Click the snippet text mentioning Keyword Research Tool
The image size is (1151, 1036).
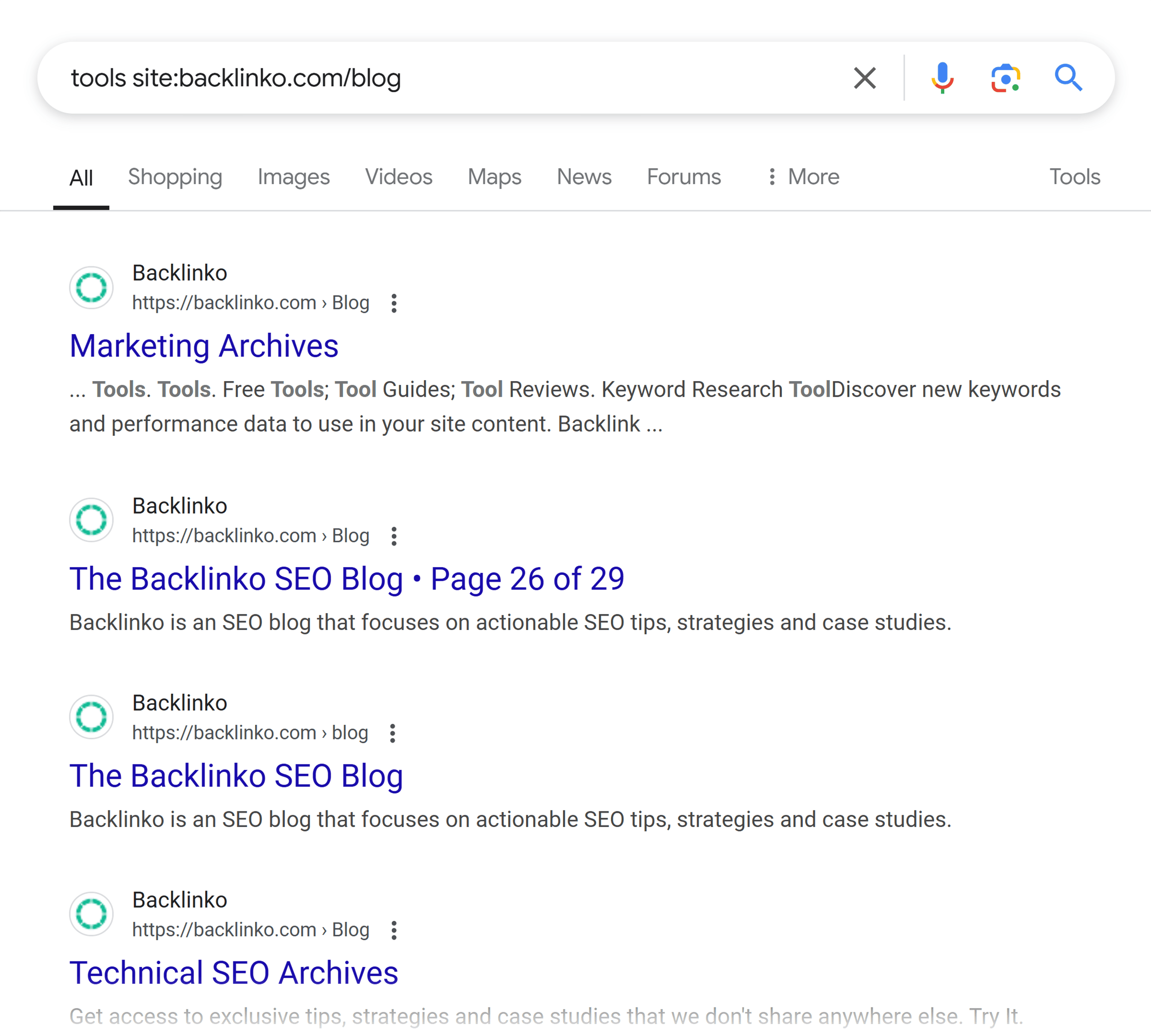[565, 407]
